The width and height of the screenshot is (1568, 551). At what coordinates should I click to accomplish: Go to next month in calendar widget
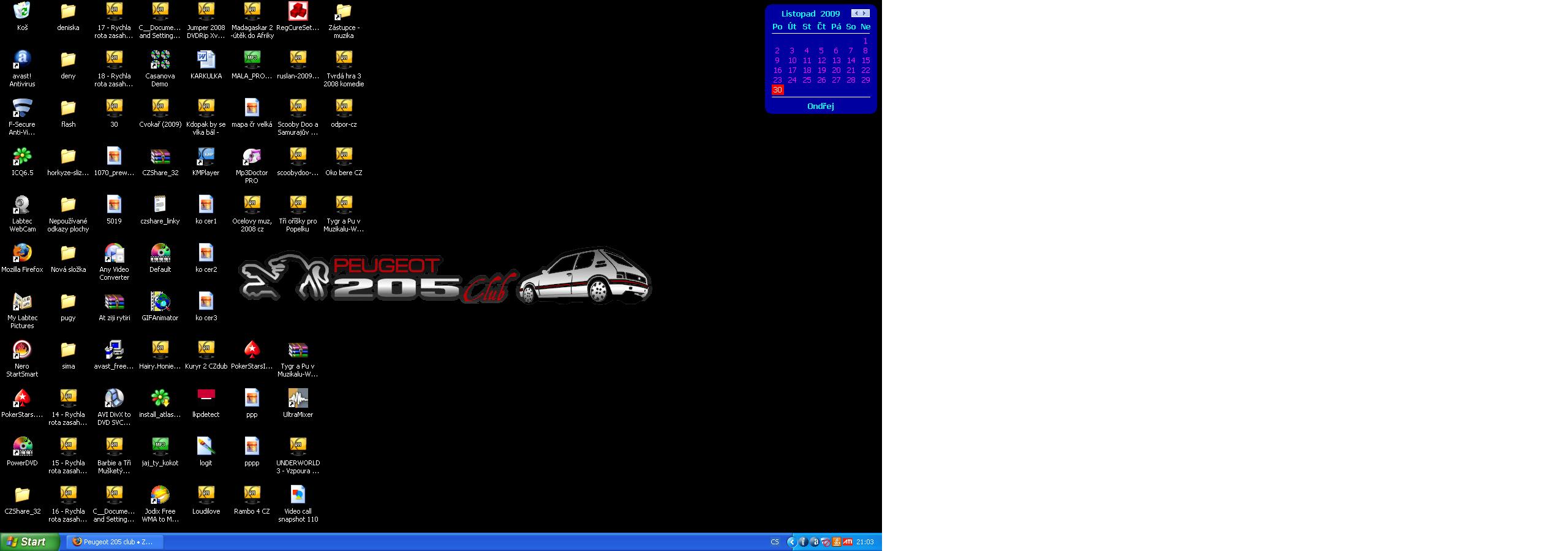[x=864, y=13]
